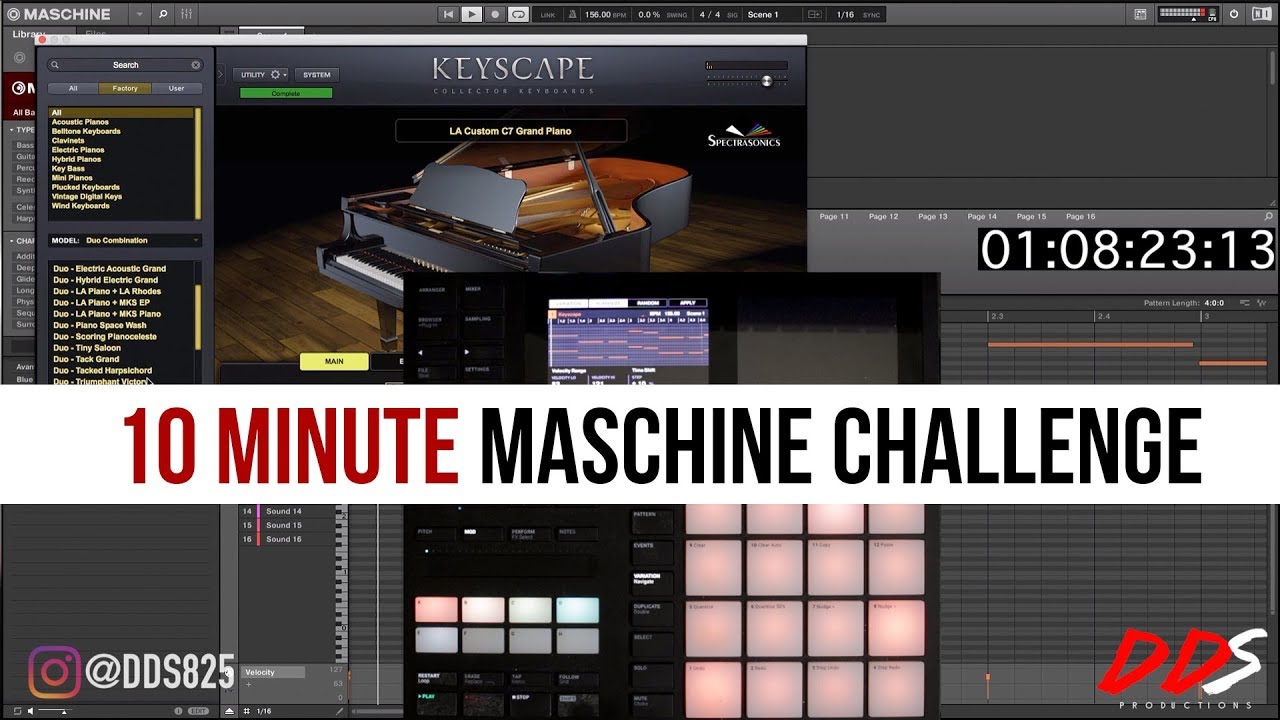Collapse the Keyscape browser with the arrow
Image resolution: width=1280 pixels, height=720 pixels.
(221, 73)
